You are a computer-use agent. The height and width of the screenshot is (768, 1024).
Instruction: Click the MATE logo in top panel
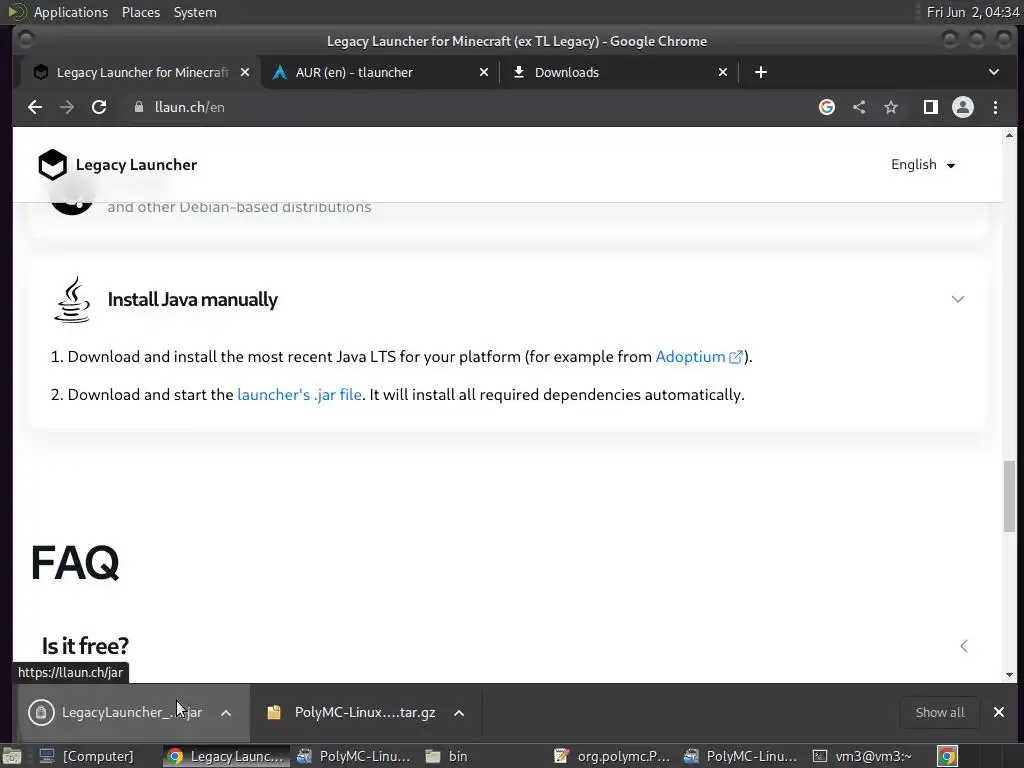16,12
